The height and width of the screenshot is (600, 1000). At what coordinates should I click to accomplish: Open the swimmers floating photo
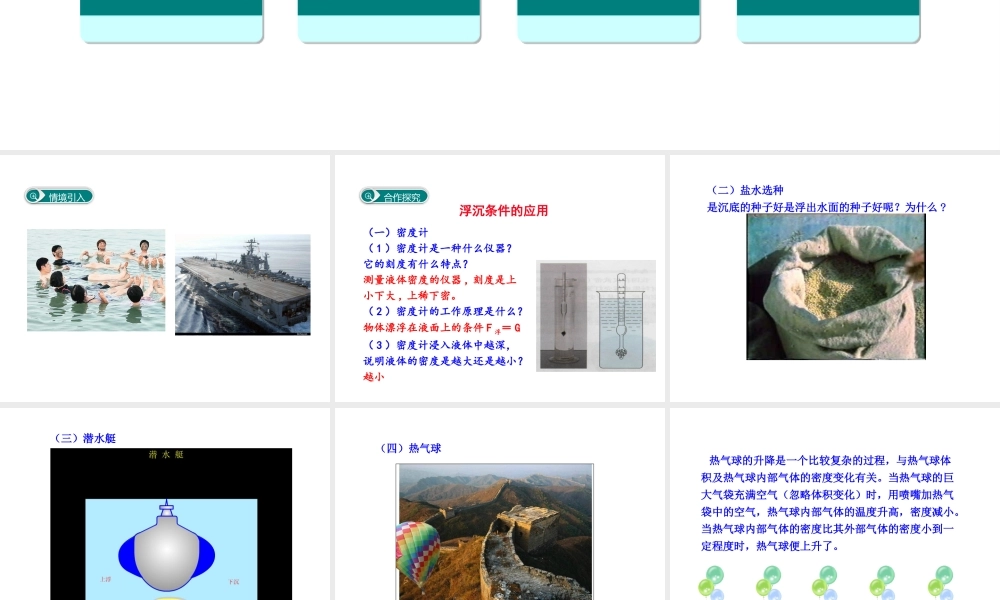pos(96,280)
